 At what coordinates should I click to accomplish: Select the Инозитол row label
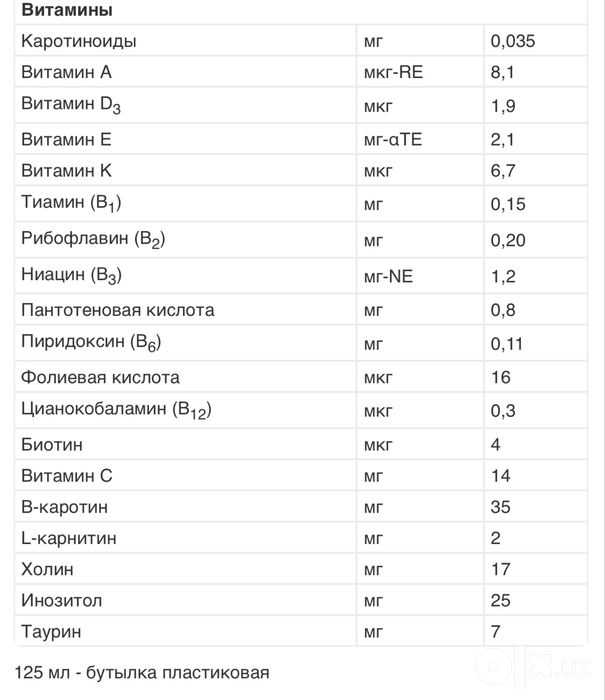[62, 601]
